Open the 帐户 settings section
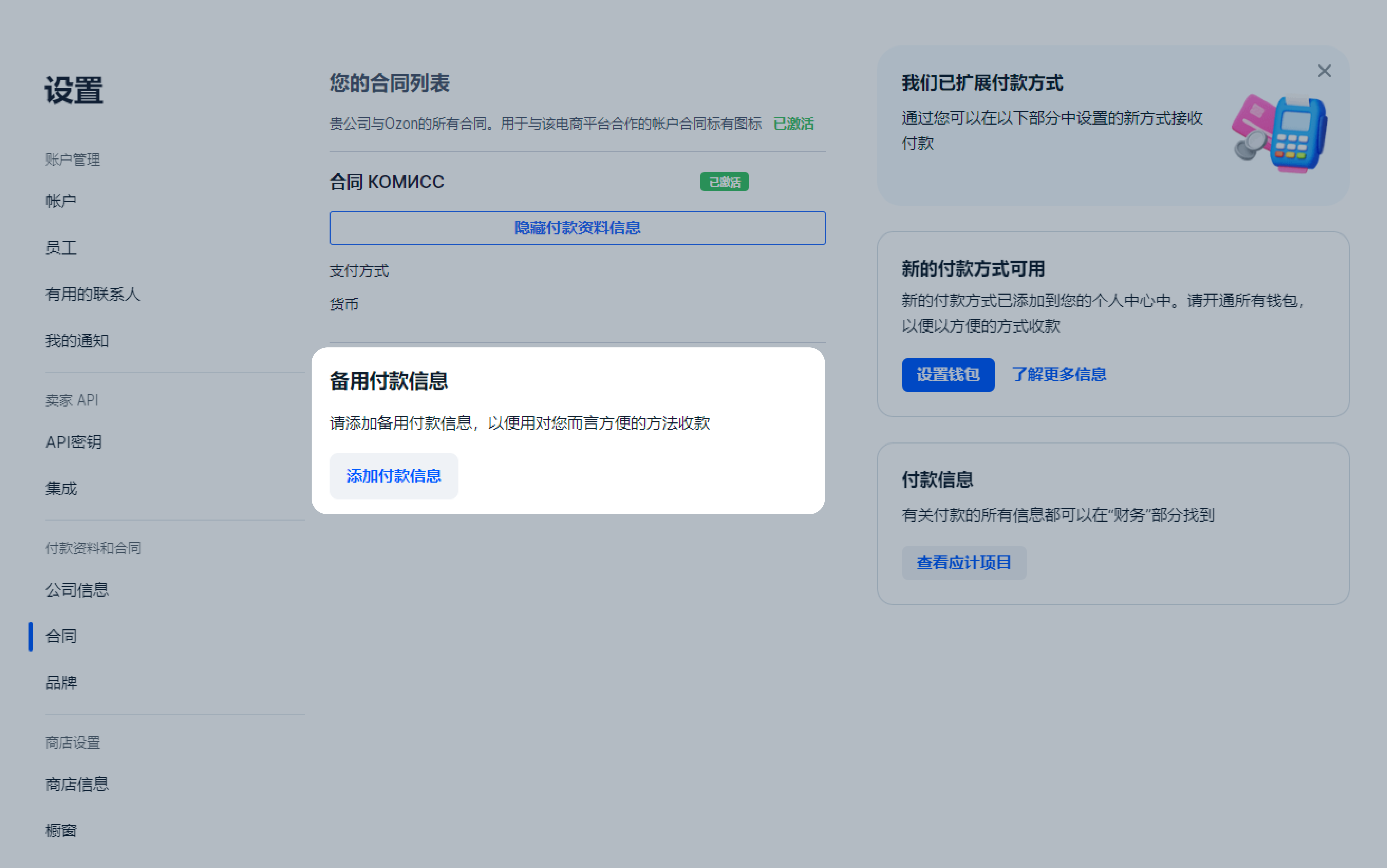The width and height of the screenshot is (1388, 868). coord(60,200)
